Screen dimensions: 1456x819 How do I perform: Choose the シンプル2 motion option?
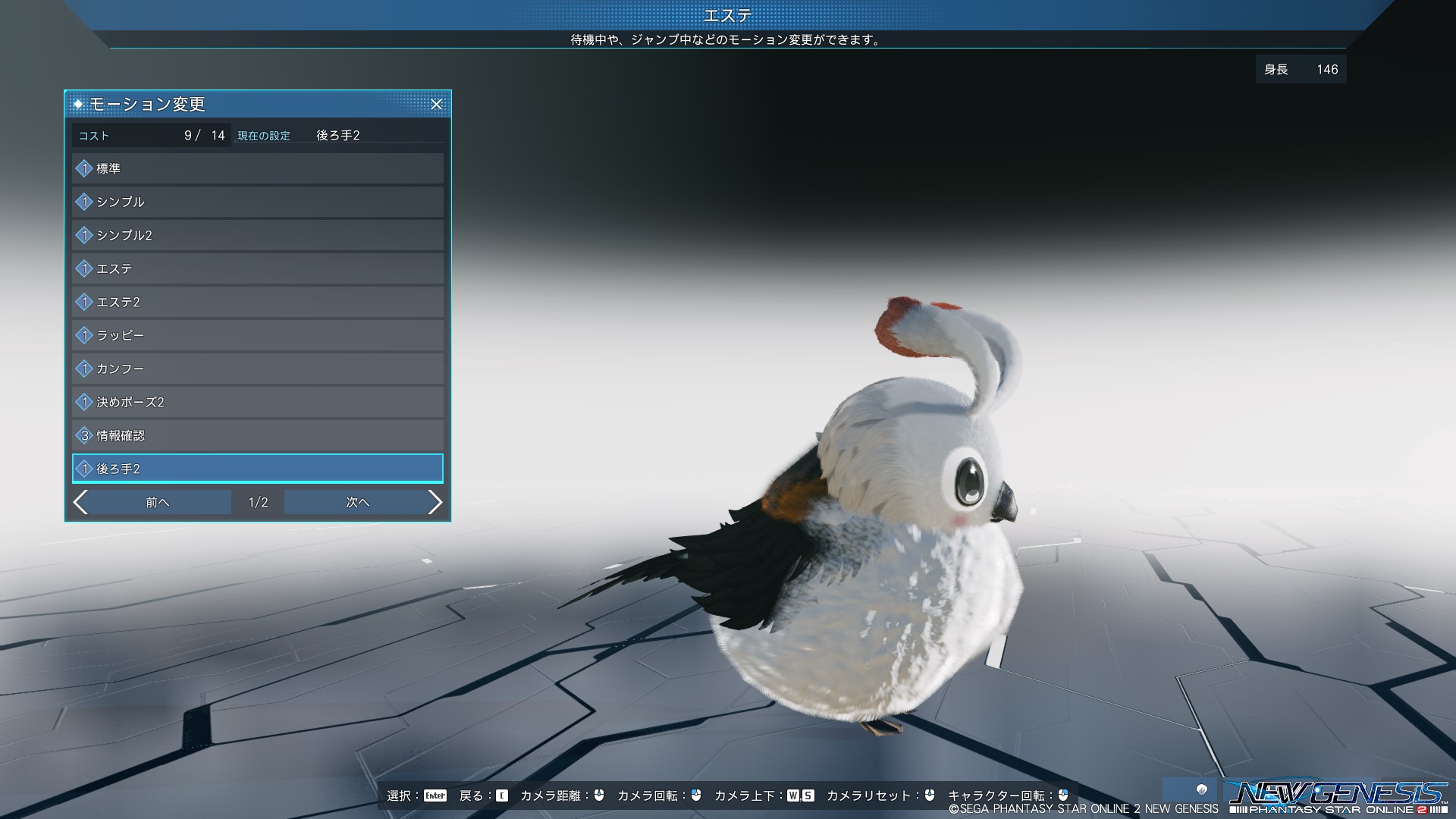[258, 235]
